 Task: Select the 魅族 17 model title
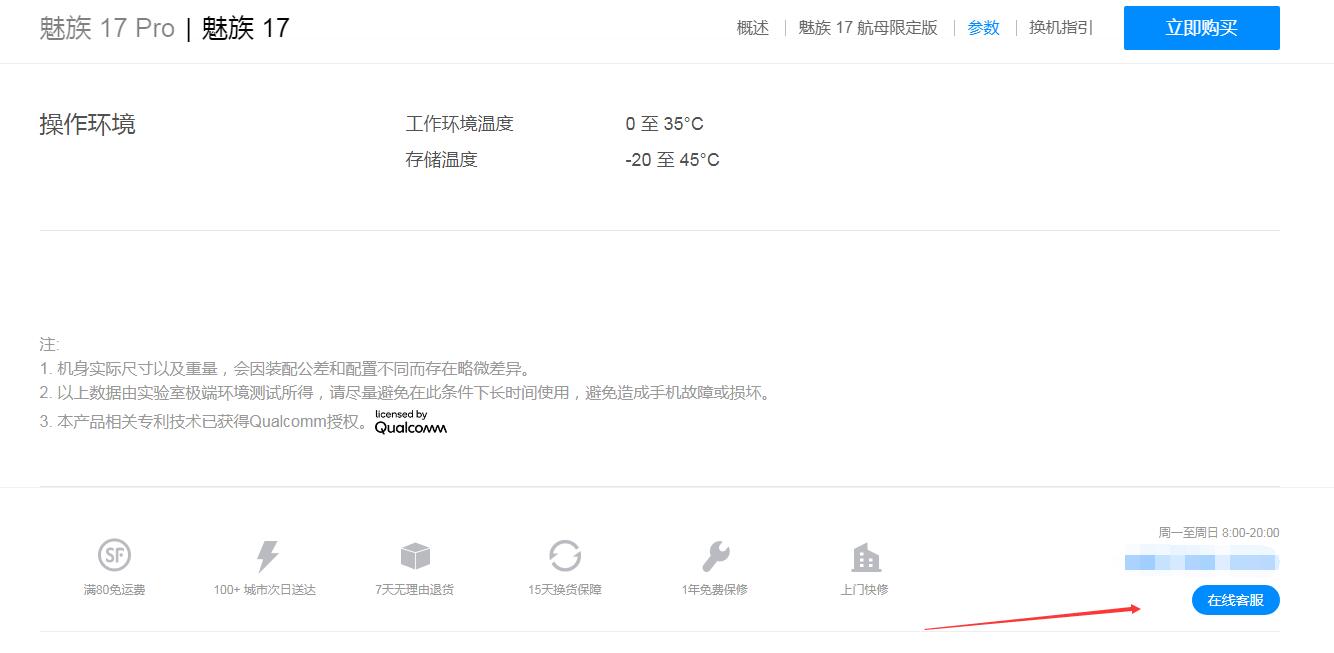[245, 28]
